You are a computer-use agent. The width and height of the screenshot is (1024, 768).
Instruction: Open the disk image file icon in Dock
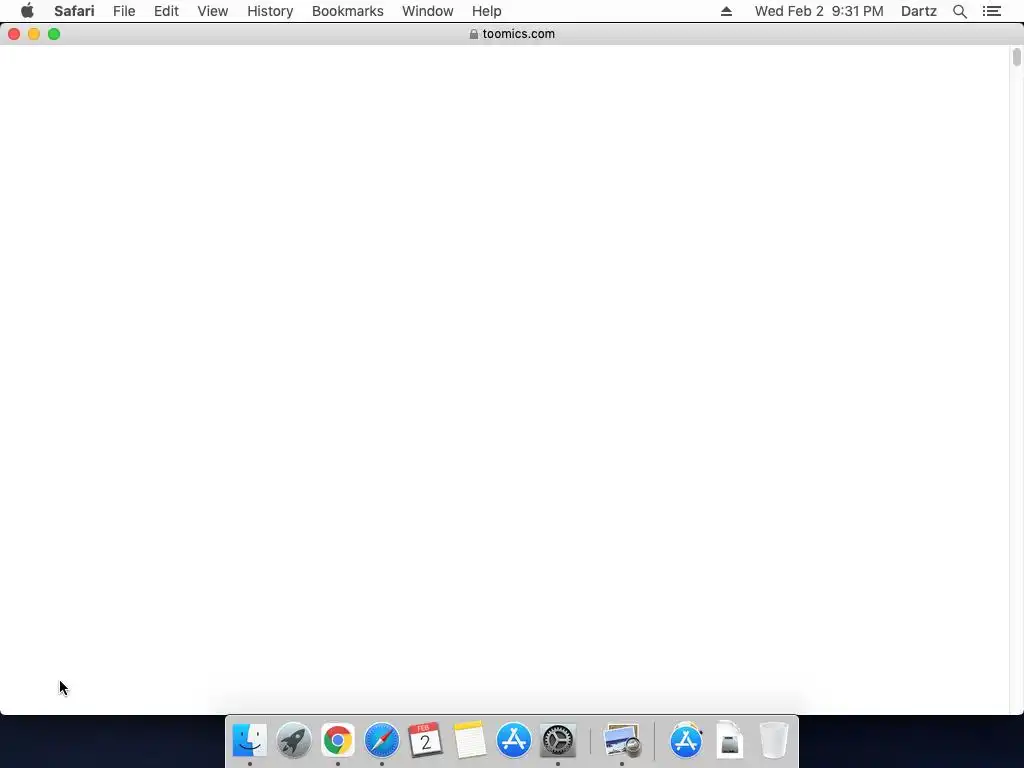[x=729, y=740]
